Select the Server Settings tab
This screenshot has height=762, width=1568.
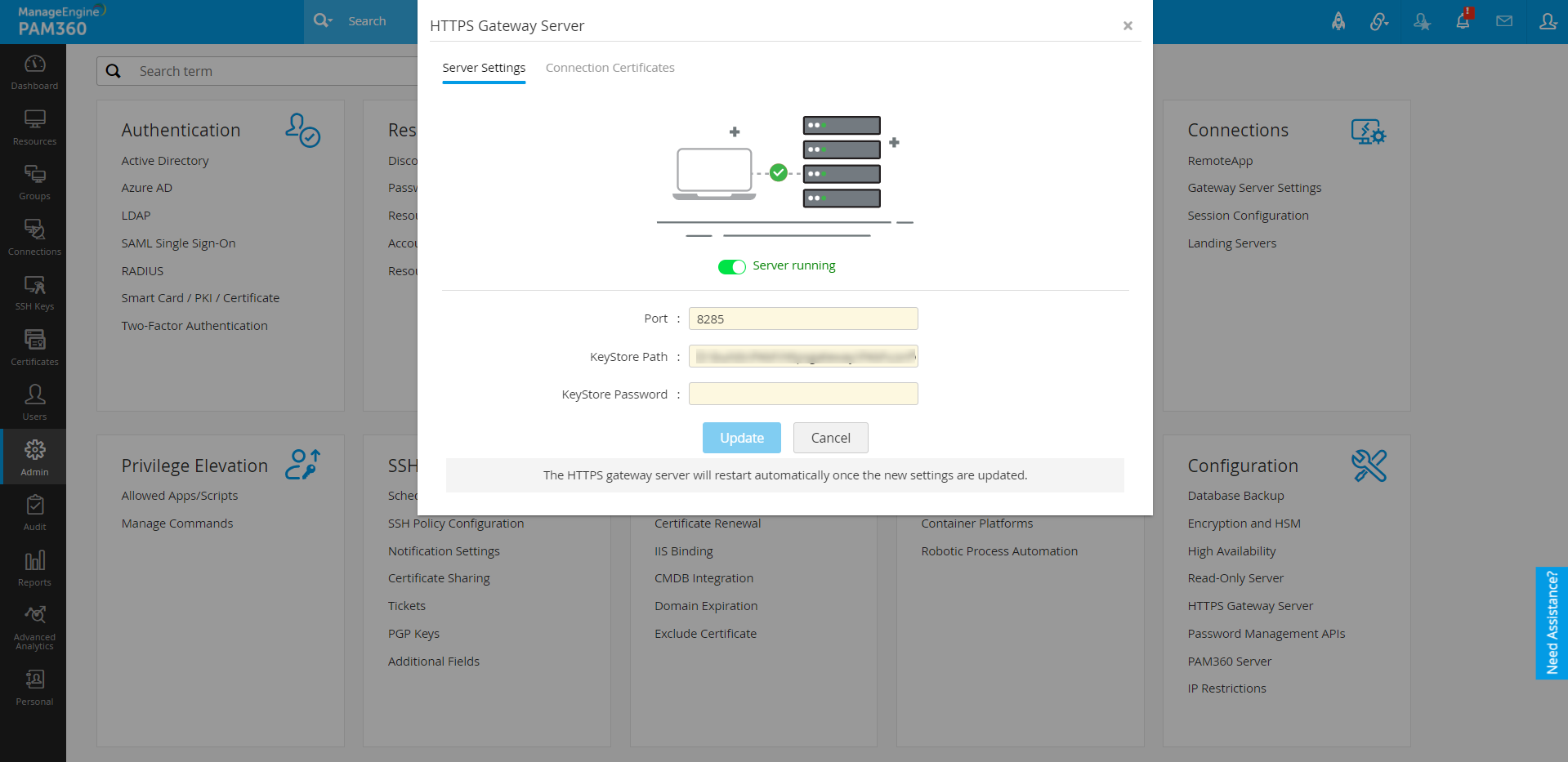click(x=484, y=67)
